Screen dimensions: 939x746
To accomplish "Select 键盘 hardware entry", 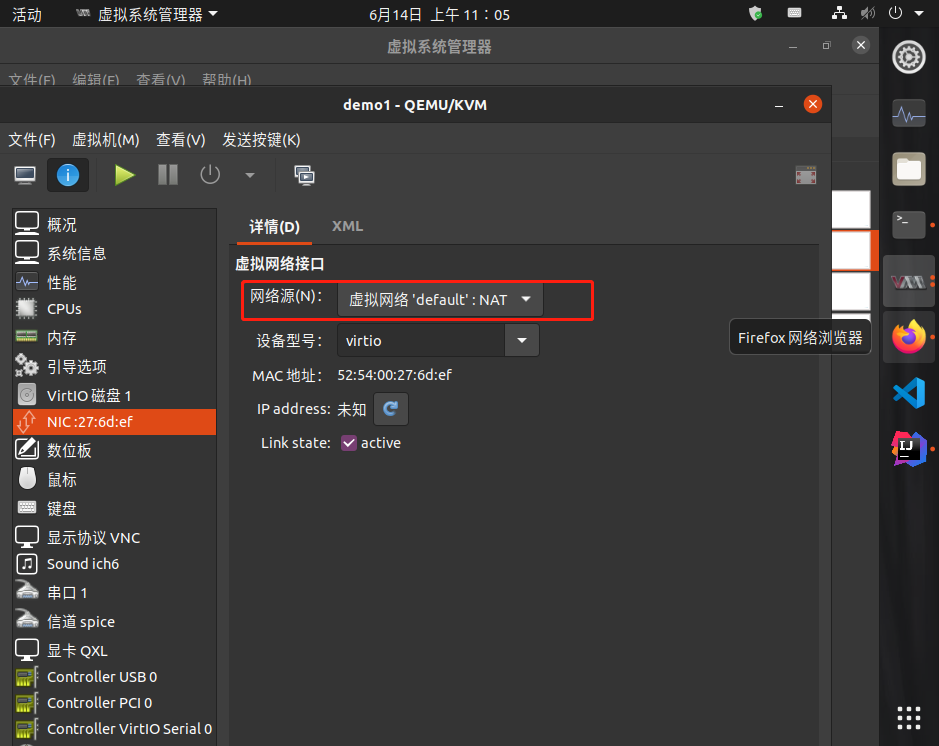I will tap(114, 508).
